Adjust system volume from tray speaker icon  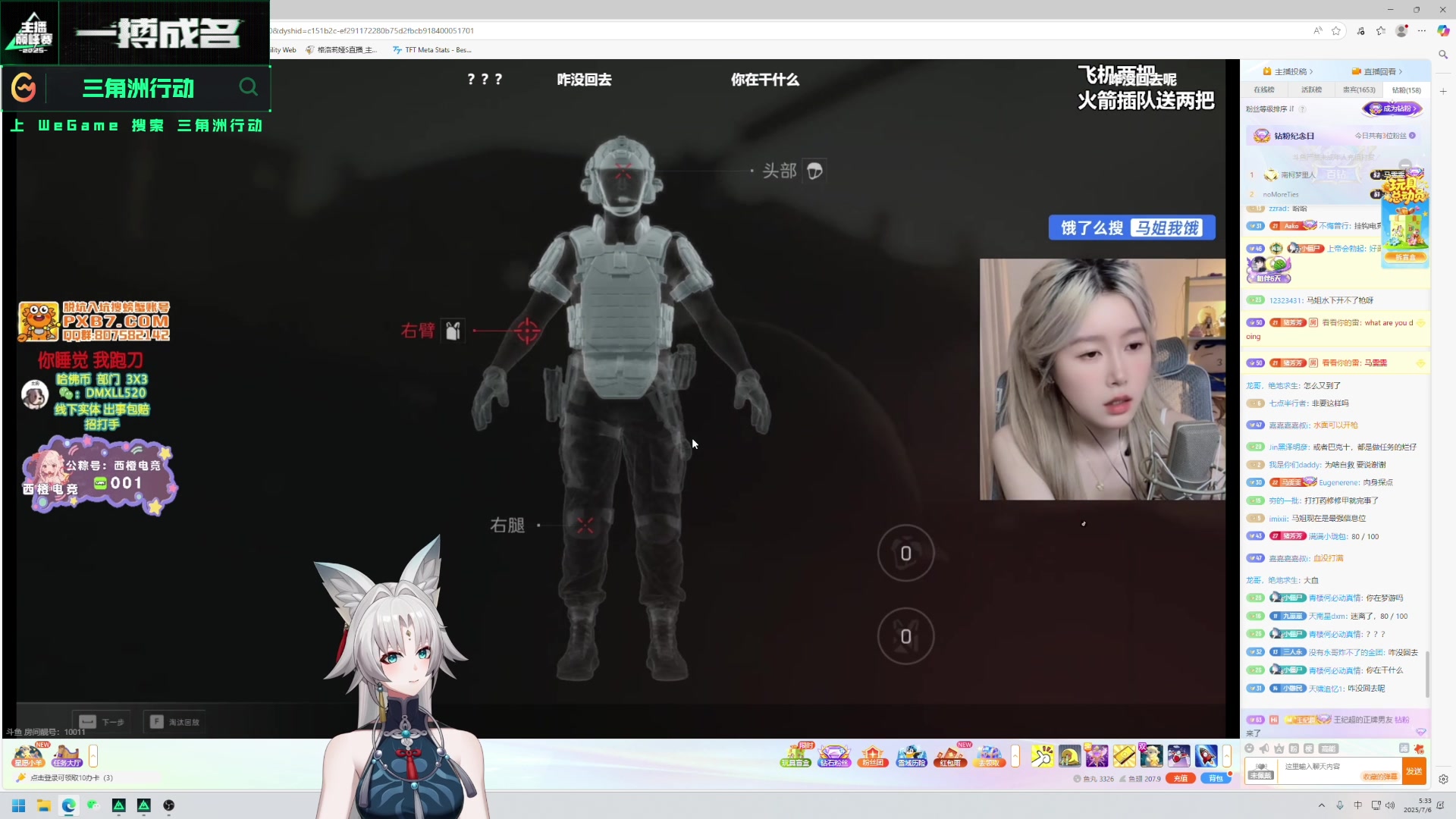(x=1390, y=805)
